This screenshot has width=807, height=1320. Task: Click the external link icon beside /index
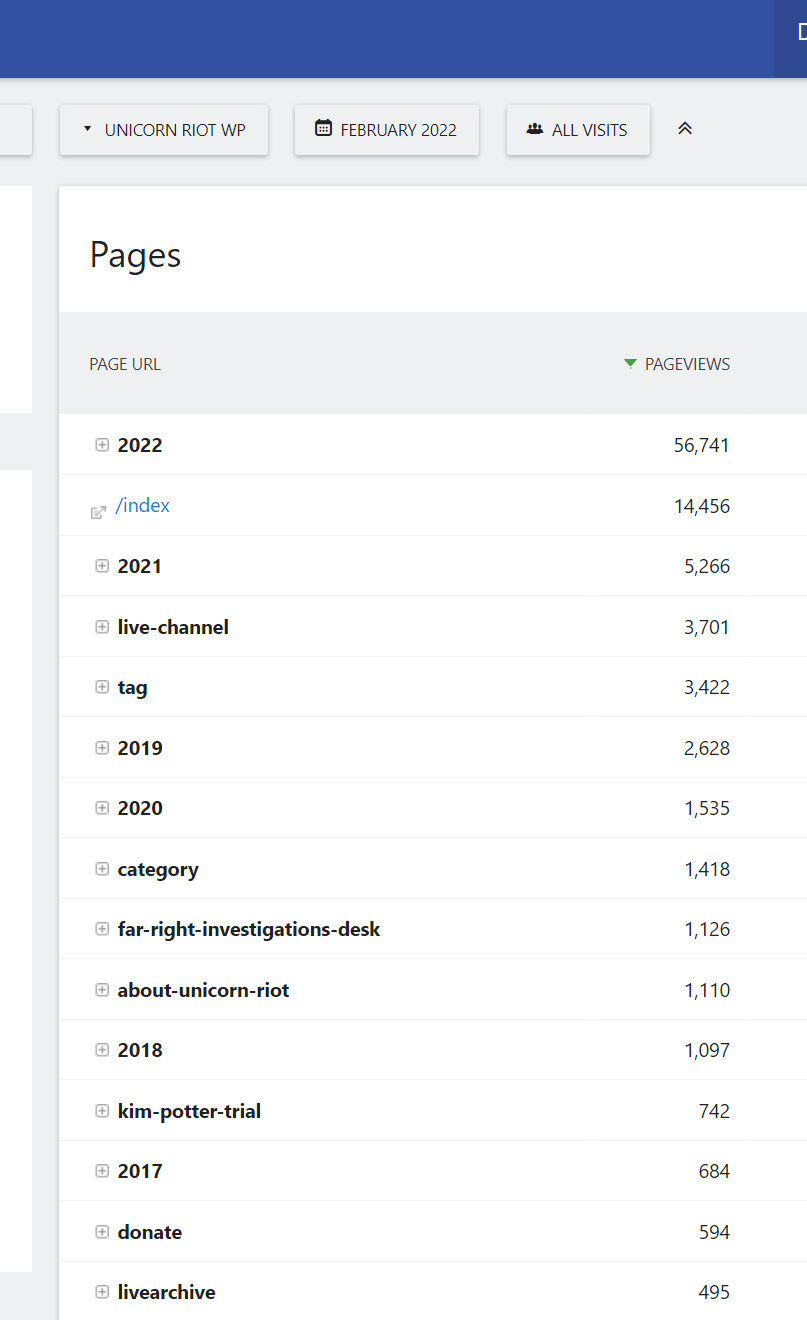click(98, 512)
